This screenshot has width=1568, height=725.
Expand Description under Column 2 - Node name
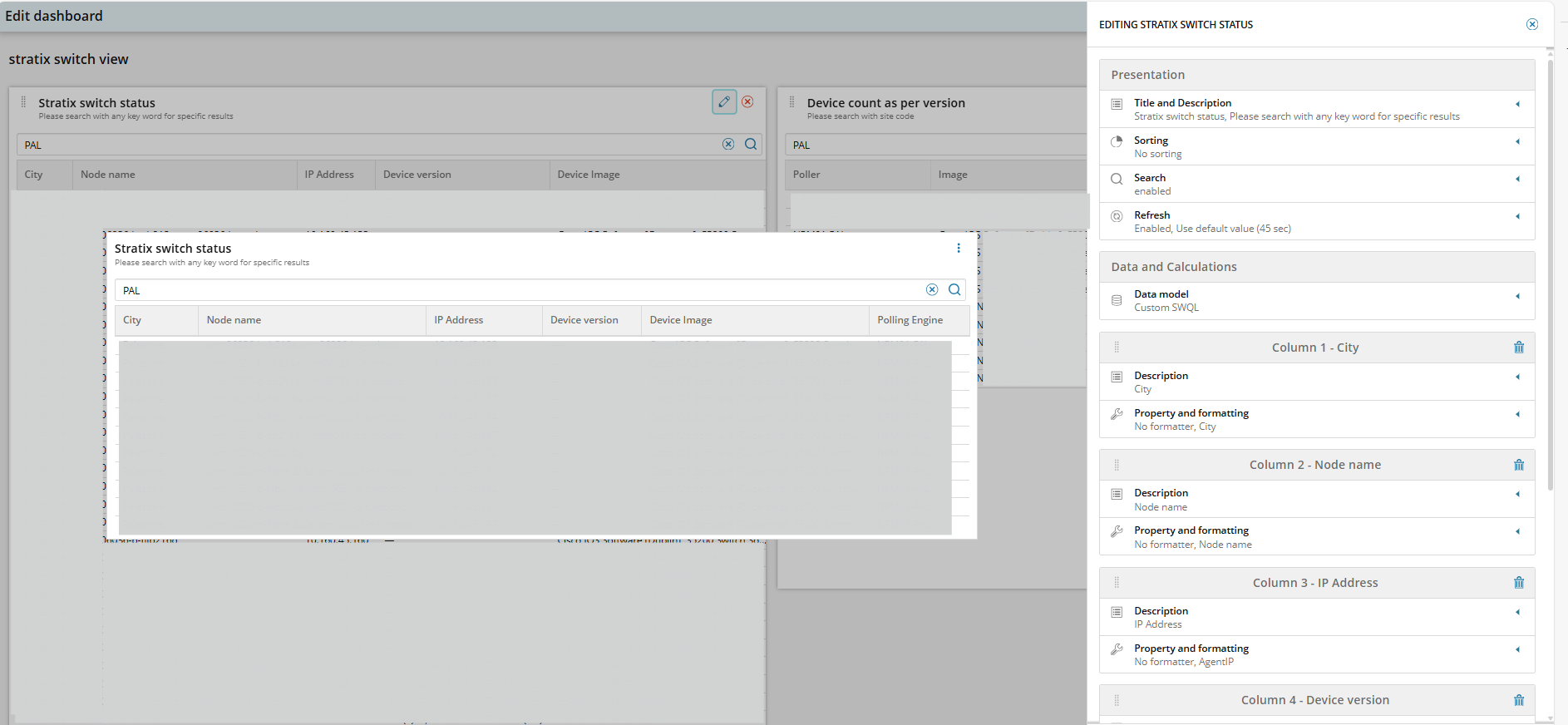pos(1517,494)
